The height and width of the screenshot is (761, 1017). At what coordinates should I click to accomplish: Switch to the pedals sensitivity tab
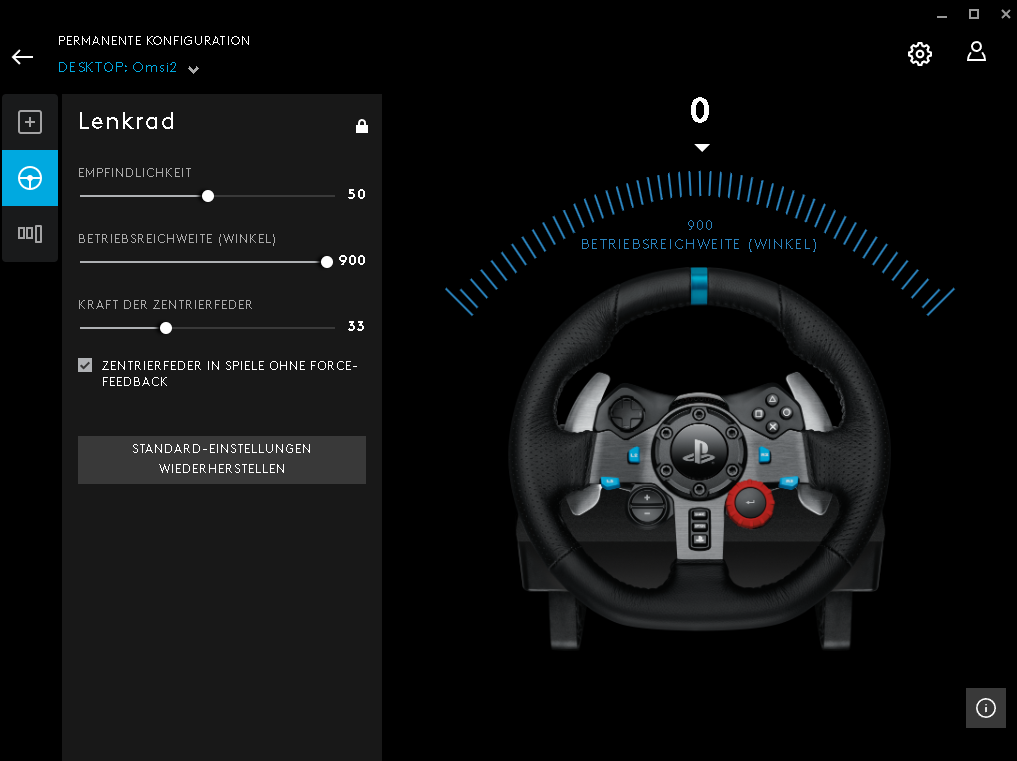pyautogui.click(x=30, y=234)
